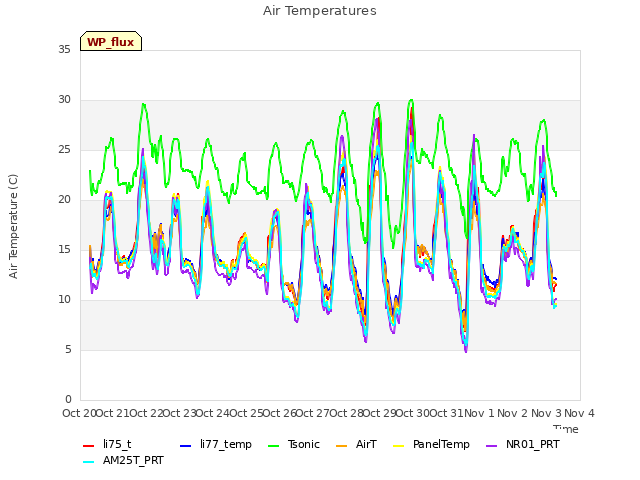Viewport: 640px width, 480px height.
Task: Click the Nov 3 x-axis tick label
Action: [x=546, y=413]
